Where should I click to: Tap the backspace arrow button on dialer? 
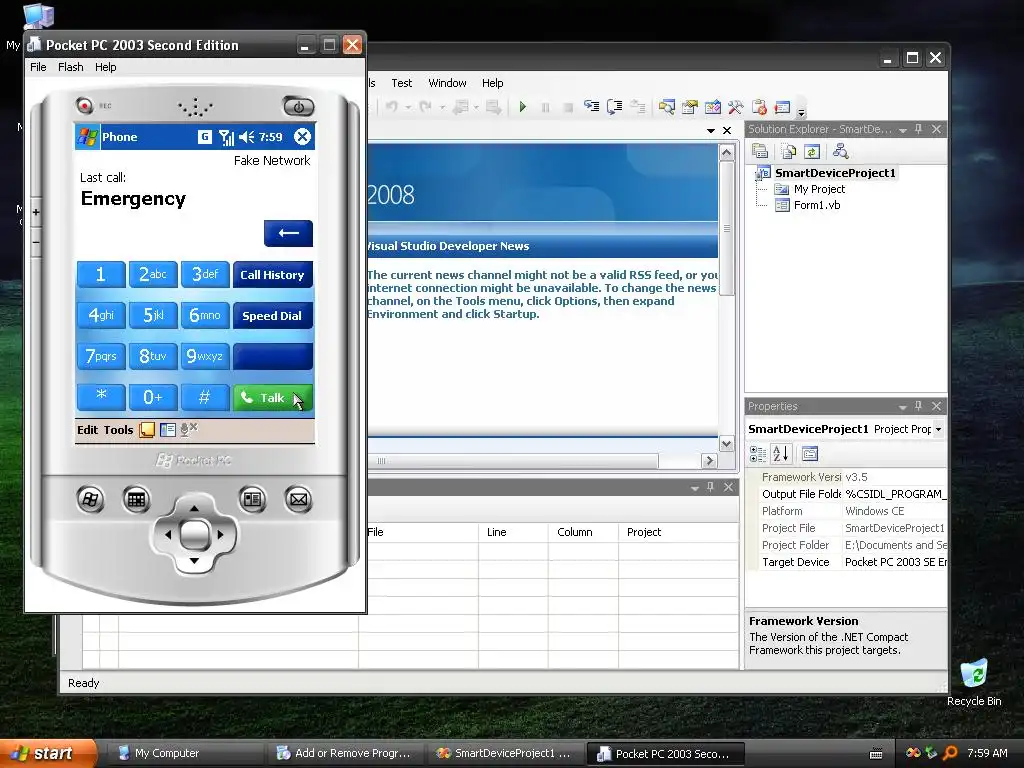pyautogui.click(x=288, y=233)
